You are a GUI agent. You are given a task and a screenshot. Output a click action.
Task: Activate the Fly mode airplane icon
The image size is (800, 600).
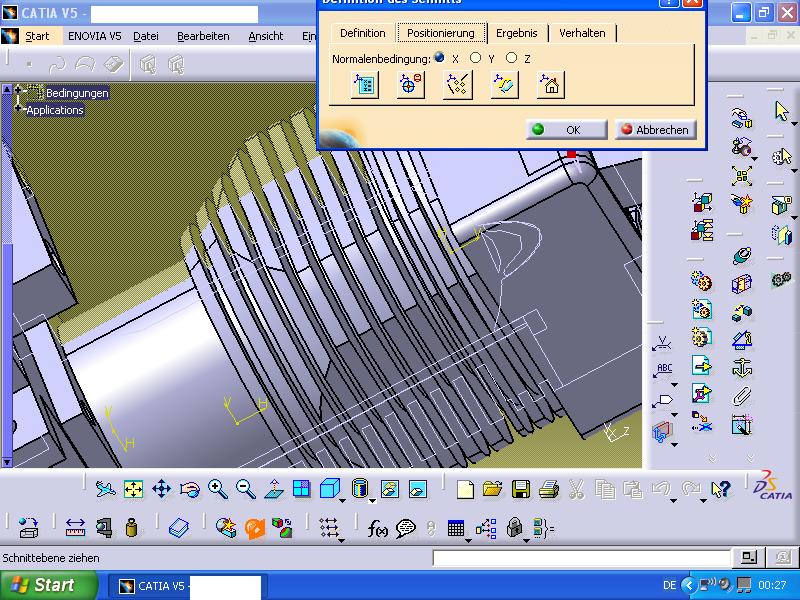[x=105, y=489]
